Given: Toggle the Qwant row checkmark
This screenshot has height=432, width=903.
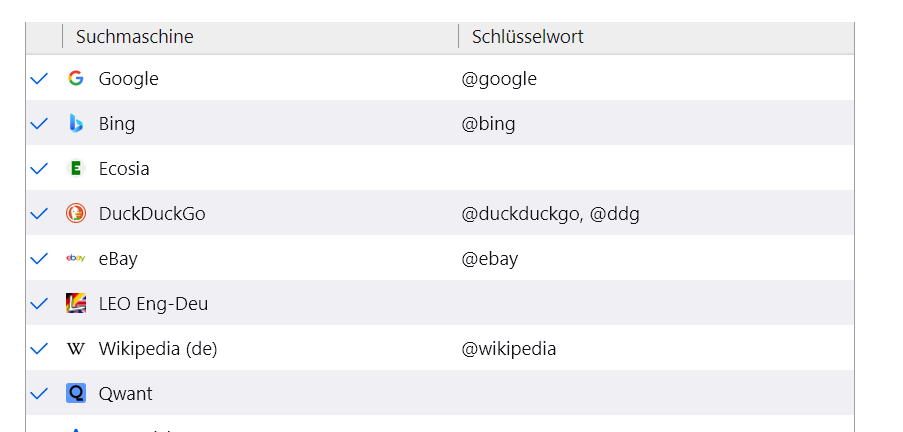Looking at the screenshot, I should [40, 393].
